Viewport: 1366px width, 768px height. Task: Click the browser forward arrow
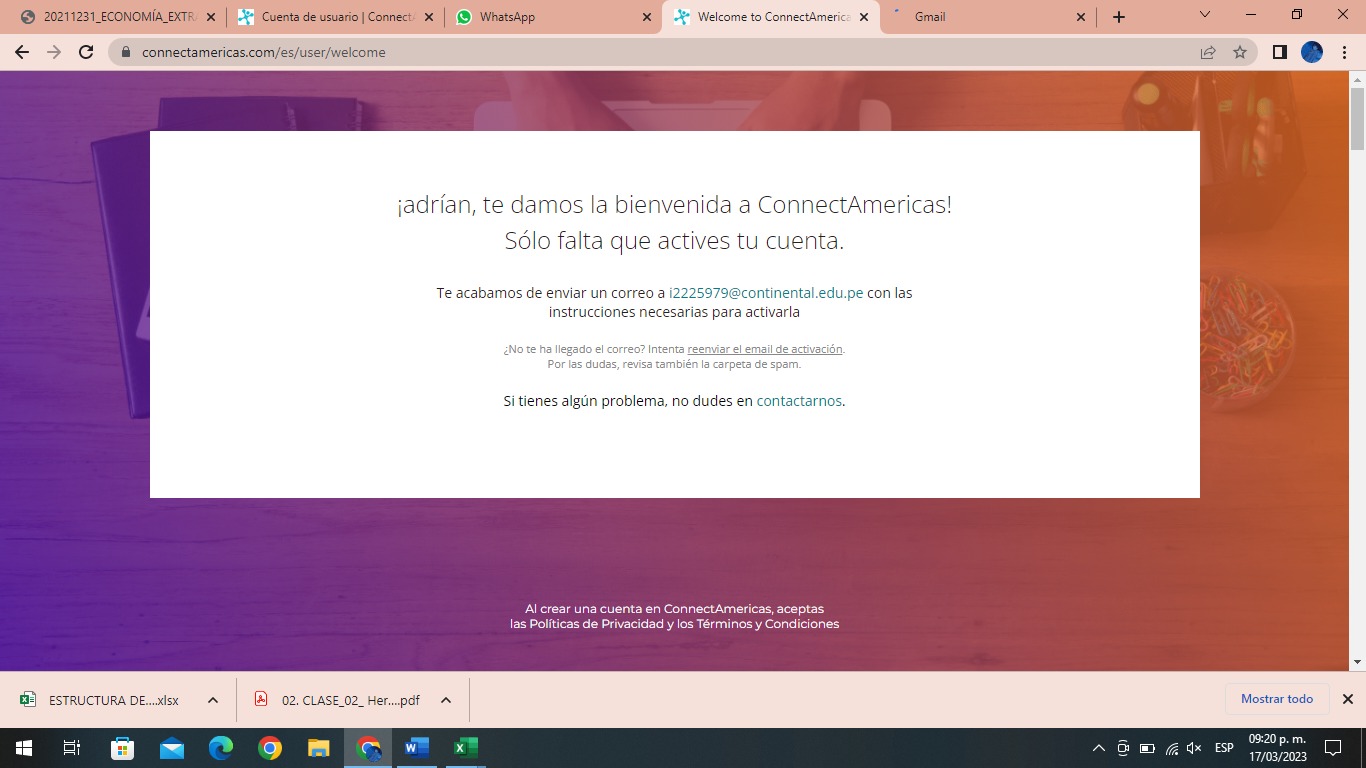(x=54, y=52)
